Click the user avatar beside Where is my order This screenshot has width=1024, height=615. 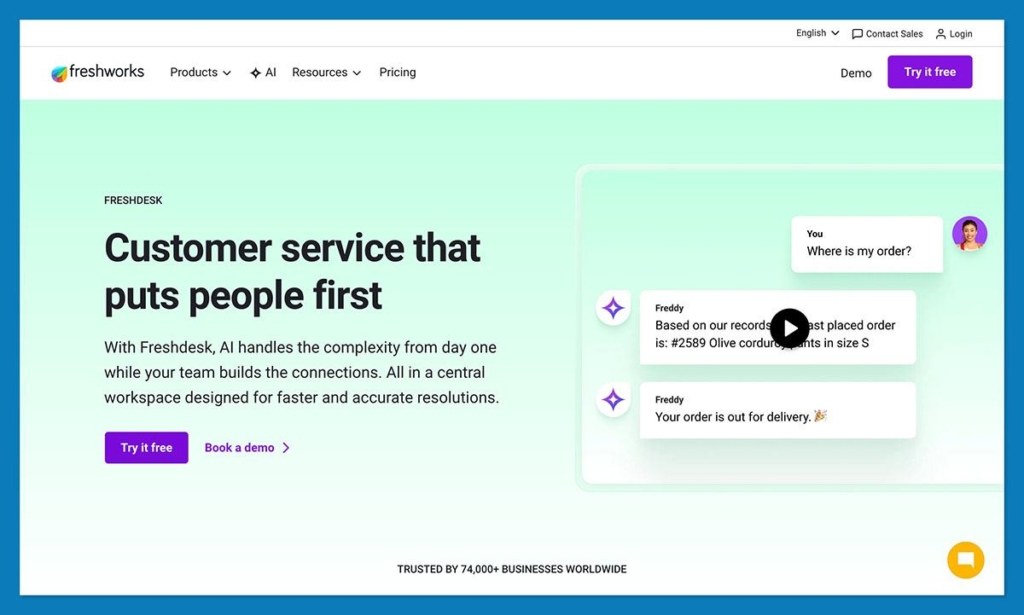click(969, 234)
